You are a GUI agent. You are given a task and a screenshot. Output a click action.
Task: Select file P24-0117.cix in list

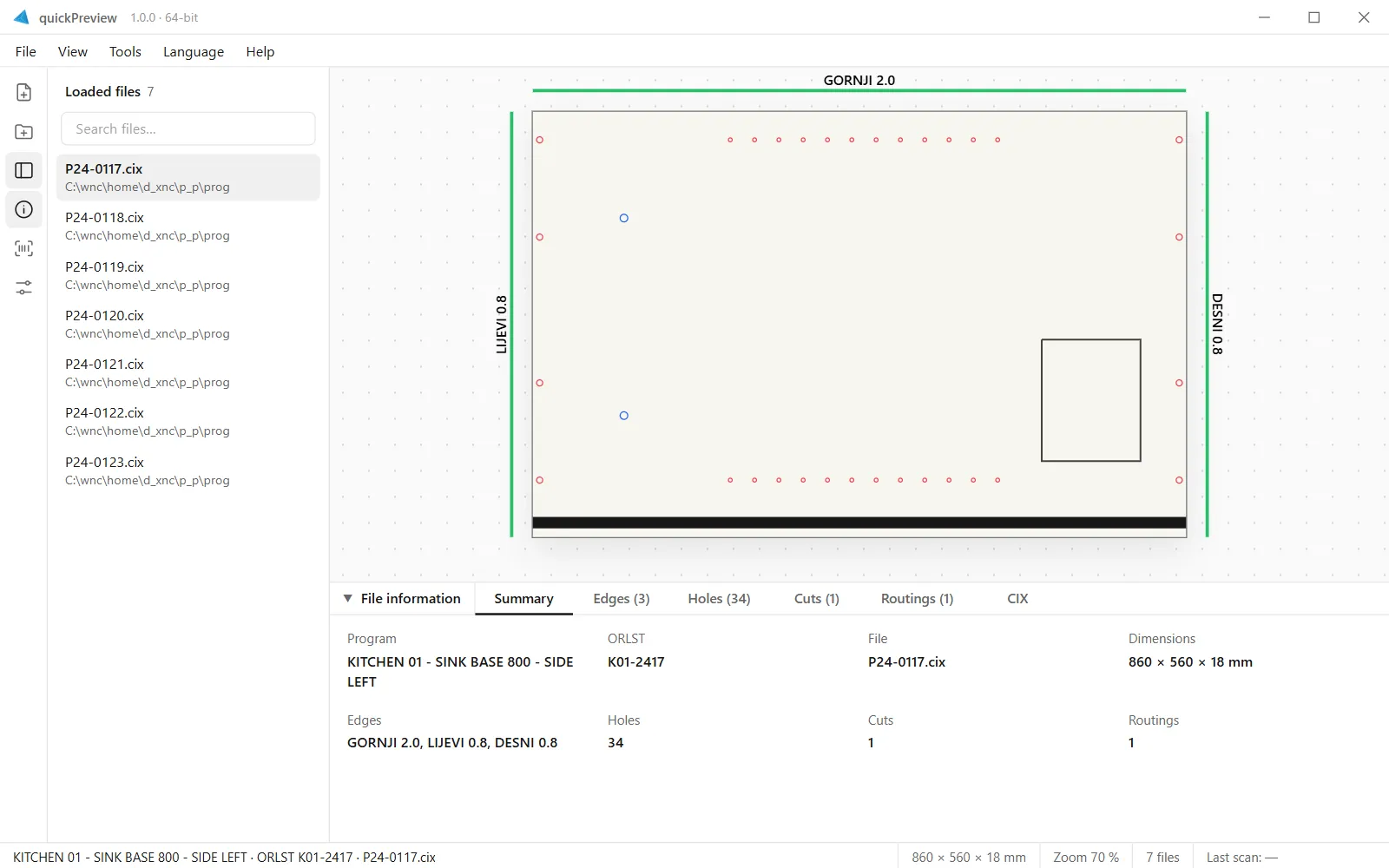click(188, 177)
